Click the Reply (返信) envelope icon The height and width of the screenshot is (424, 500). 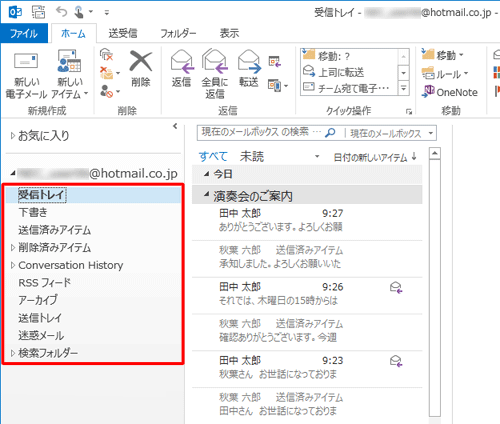click(182, 61)
